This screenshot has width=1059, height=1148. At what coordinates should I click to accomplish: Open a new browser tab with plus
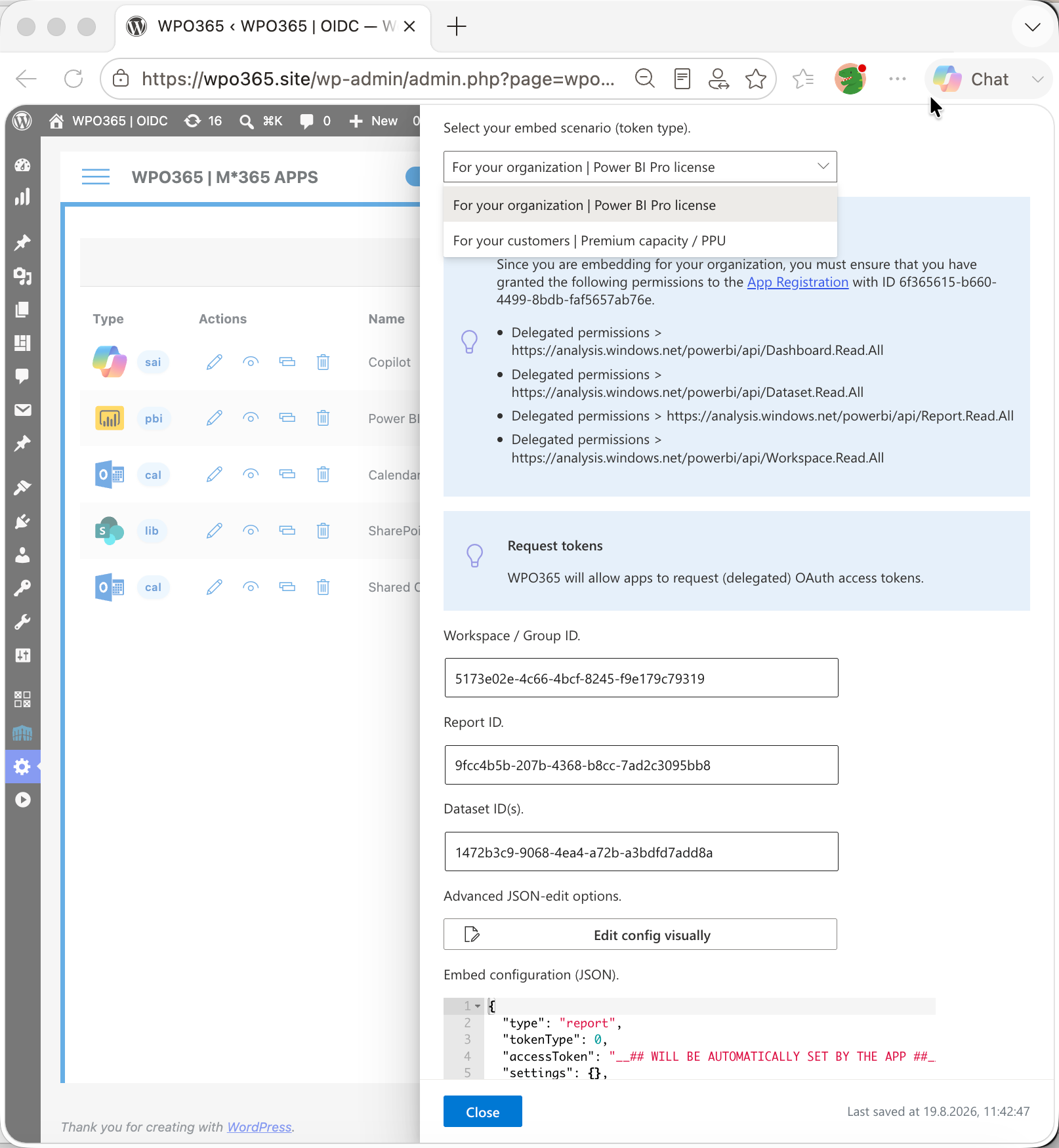[456, 27]
